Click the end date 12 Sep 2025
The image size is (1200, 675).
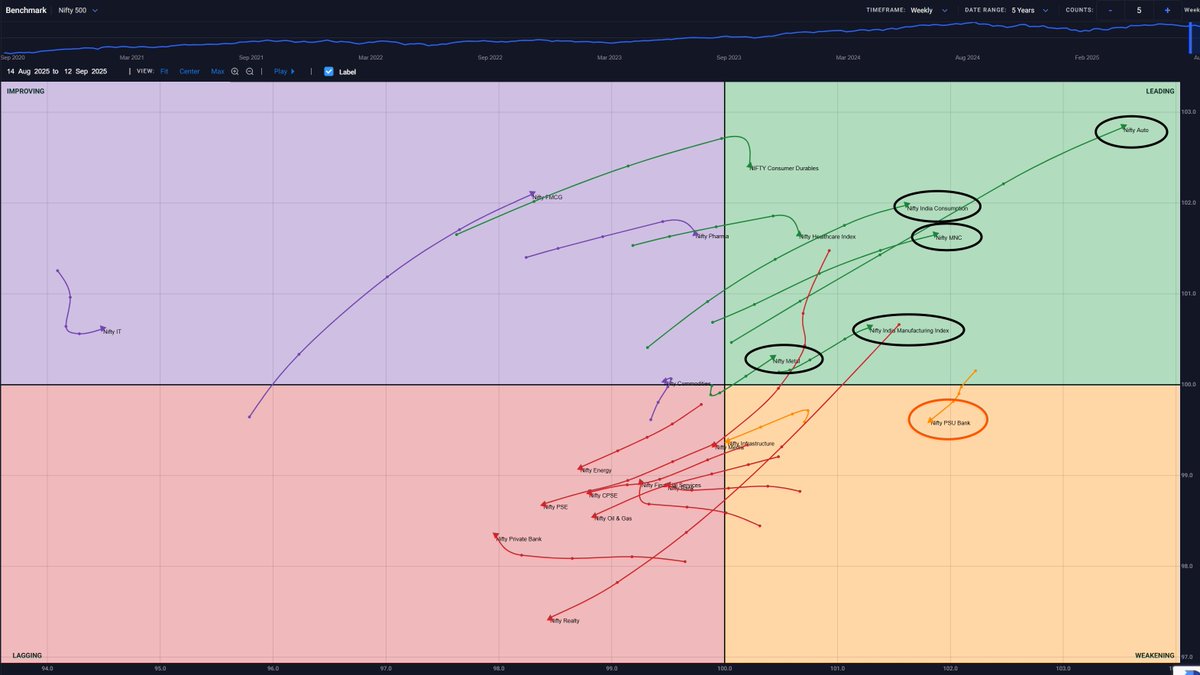tap(85, 72)
